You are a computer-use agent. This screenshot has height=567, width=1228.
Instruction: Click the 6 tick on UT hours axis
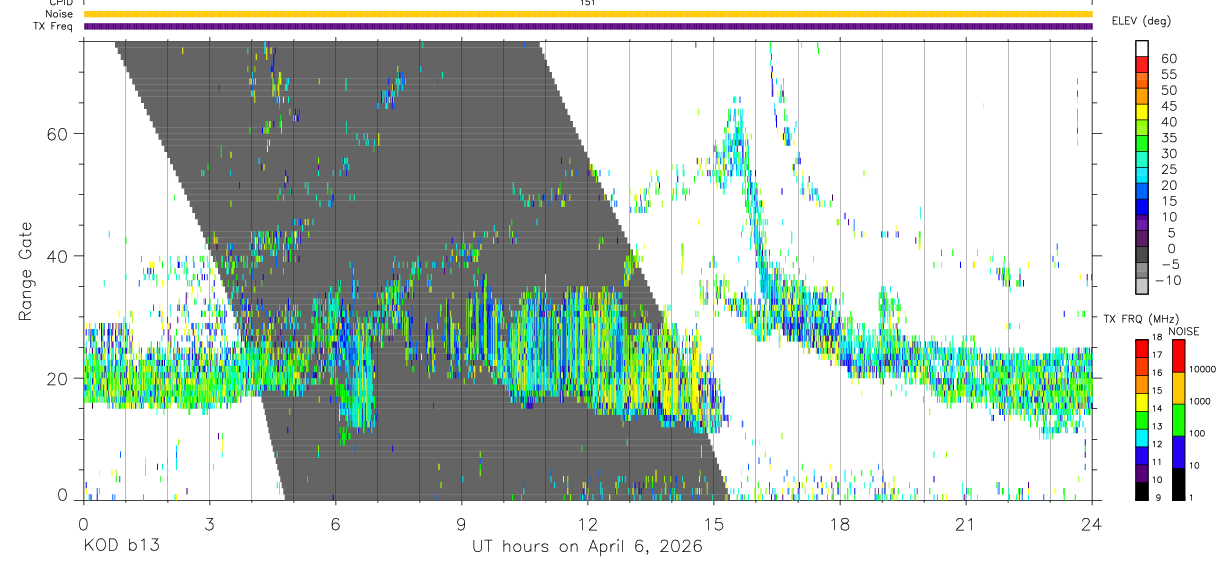tap(335, 524)
